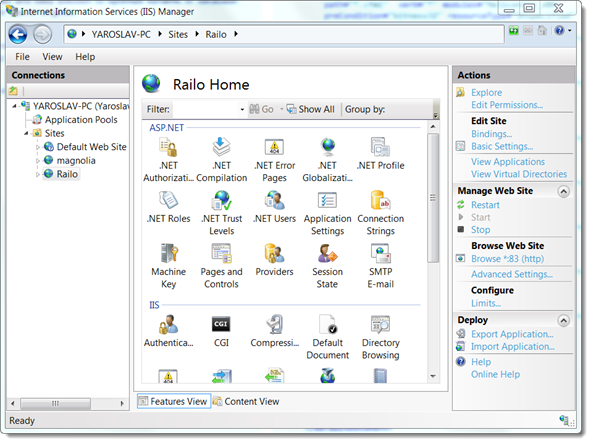This screenshot has height=443, width=591.
Task: Switch to Content View tab
Action: 246,402
